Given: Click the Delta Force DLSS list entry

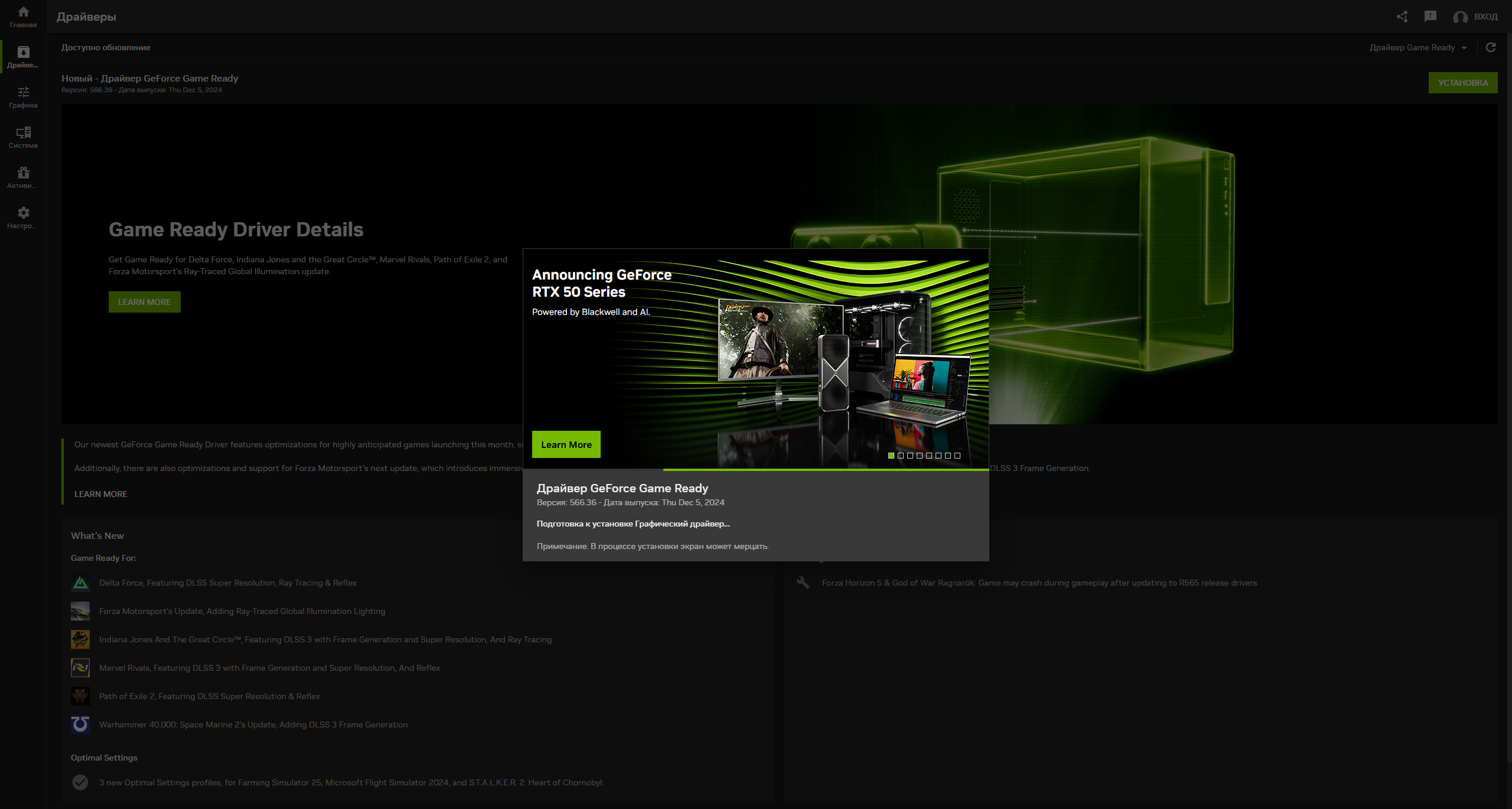Looking at the screenshot, I should [x=228, y=583].
